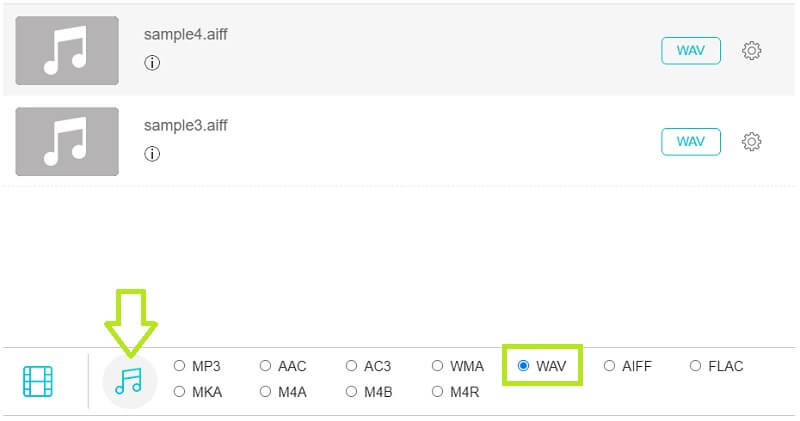Select the AC3 radio option
Screen dimensions: 800x421
[352, 366]
